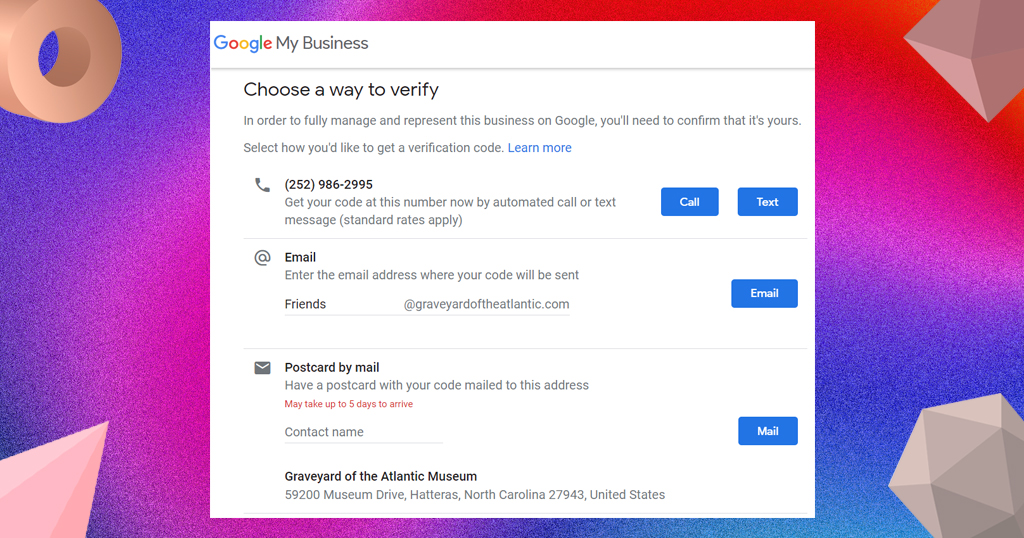Click the Postcard by mail label
The width and height of the screenshot is (1024, 538).
pyautogui.click(x=332, y=368)
